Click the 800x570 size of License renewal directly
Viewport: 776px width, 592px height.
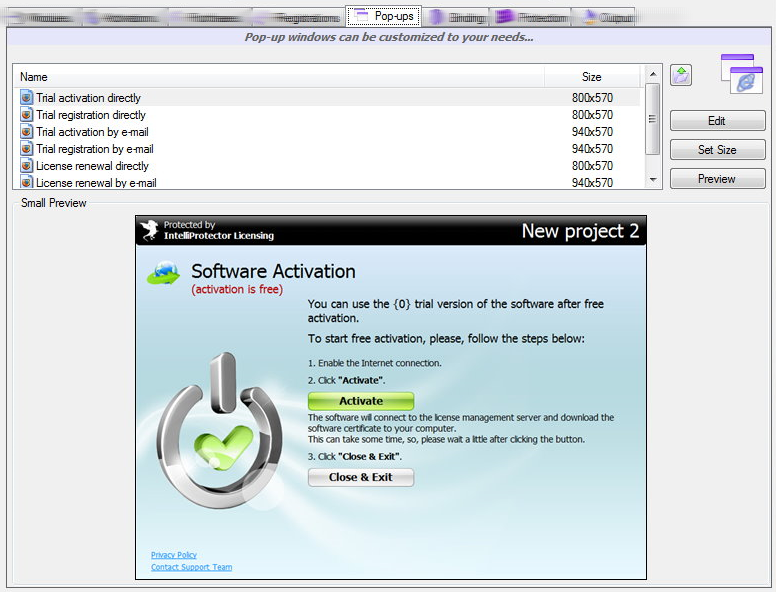coord(592,165)
